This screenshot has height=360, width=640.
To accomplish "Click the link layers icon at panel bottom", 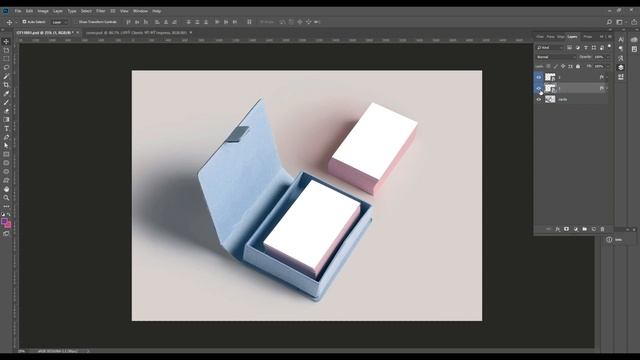I will point(548,229).
